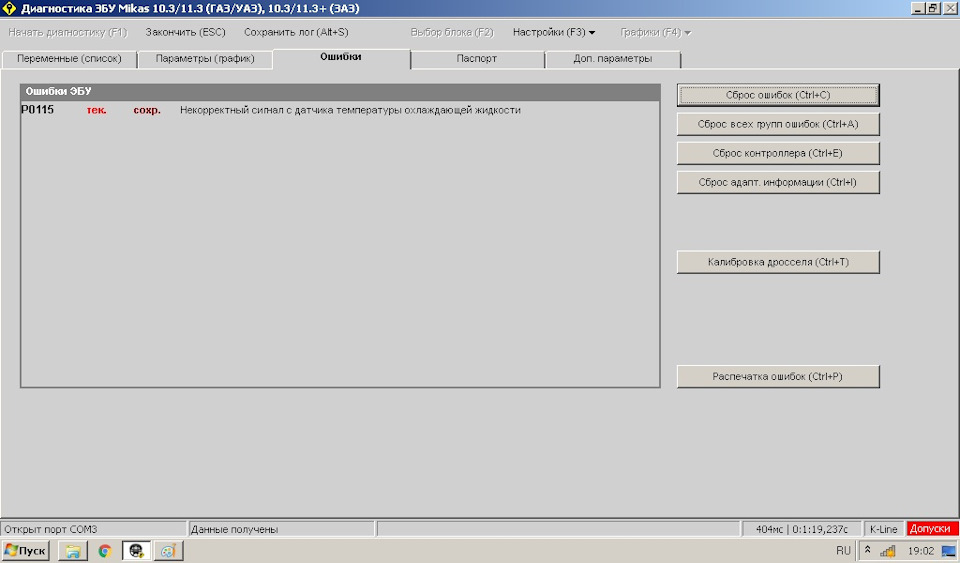Click the K-Line status bar entry
The image size is (960, 563).
coord(883,529)
